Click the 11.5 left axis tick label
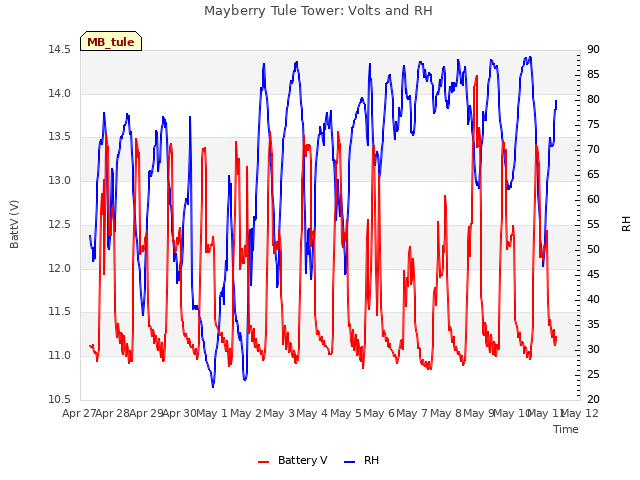The width and height of the screenshot is (640, 480). 60,312
